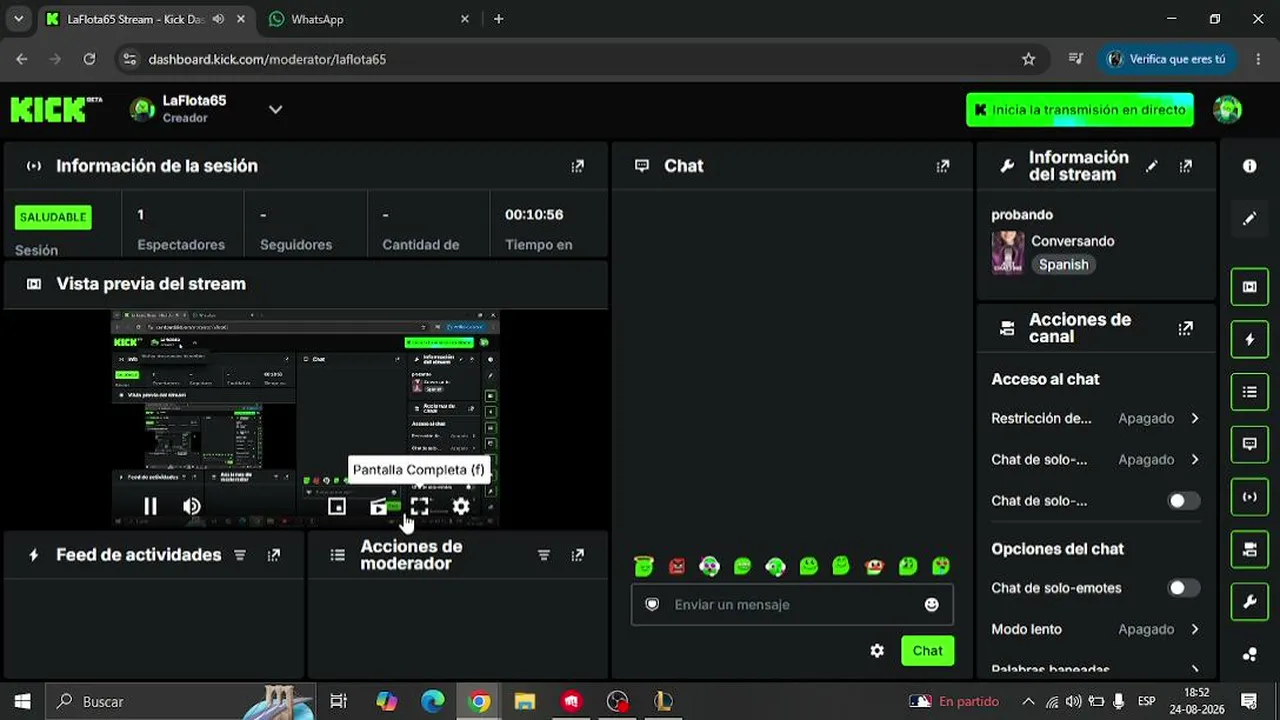The height and width of the screenshot is (720, 1280).
Task: Enable Chat de solo-emotes toggle
Action: point(1184,588)
